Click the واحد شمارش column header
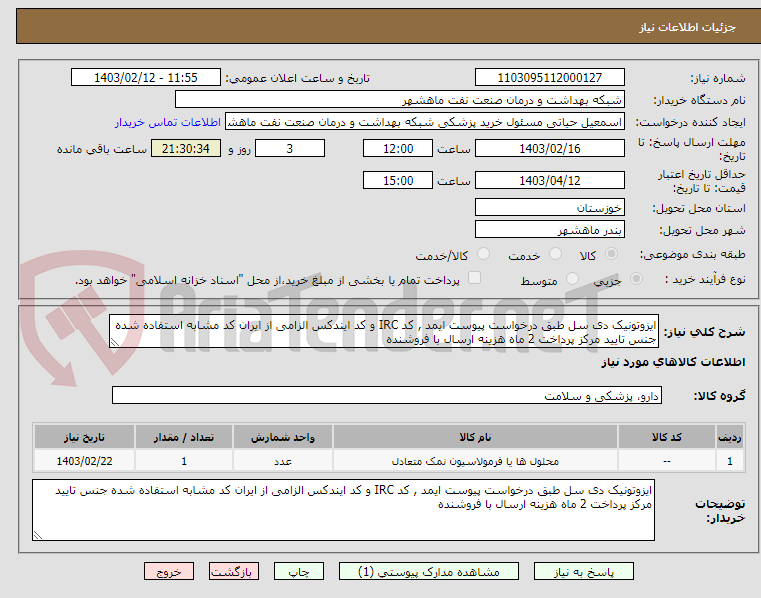This screenshot has height=598, width=761. [283, 437]
